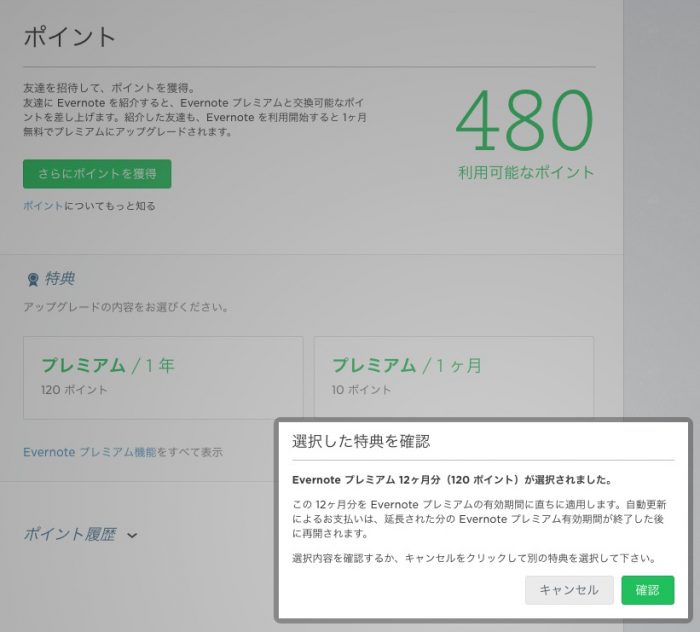The image size is (700, 632).
Task: Click the アップグレードの内容をお選びください instruction text
Action: tap(125, 307)
